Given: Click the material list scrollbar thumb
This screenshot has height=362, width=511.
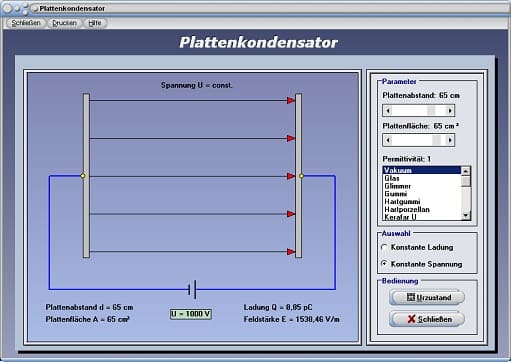Looking at the screenshot, I should (466, 181).
